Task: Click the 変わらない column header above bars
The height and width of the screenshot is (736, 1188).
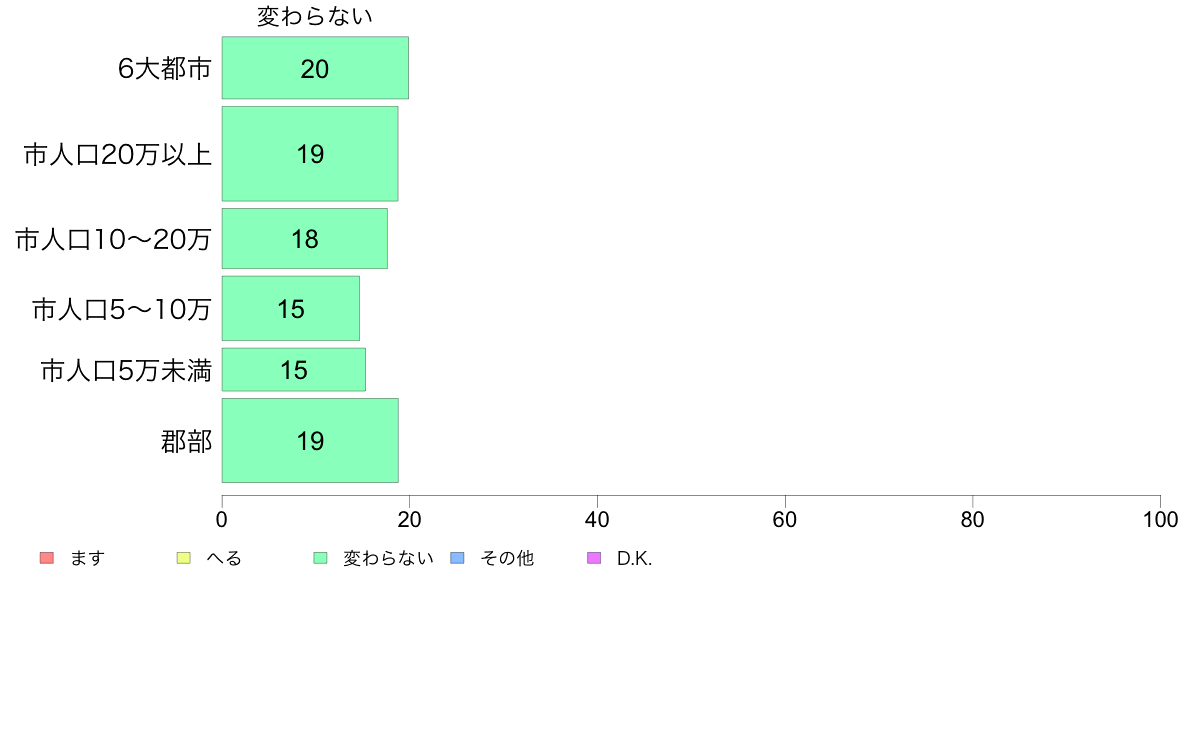Action: coord(314,16)
